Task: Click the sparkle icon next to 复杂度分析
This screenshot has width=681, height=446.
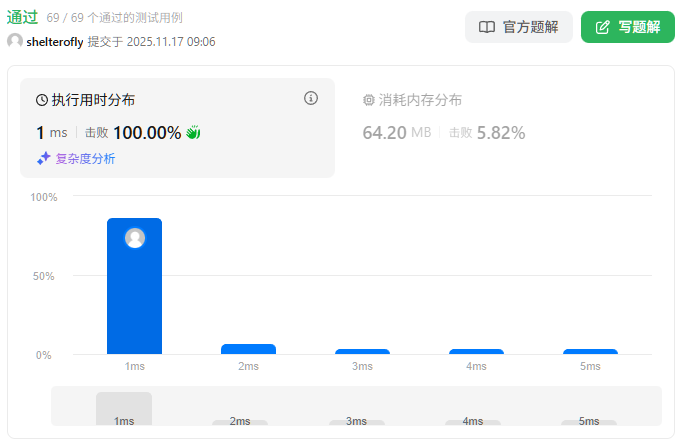Action: (43, 158)
